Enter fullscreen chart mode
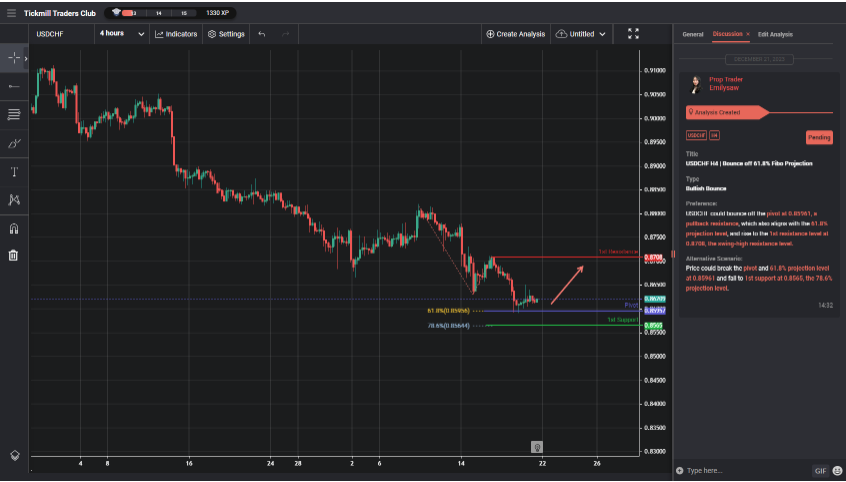The height and width of the screenshot is (482, 846). [x=633, y=34]
